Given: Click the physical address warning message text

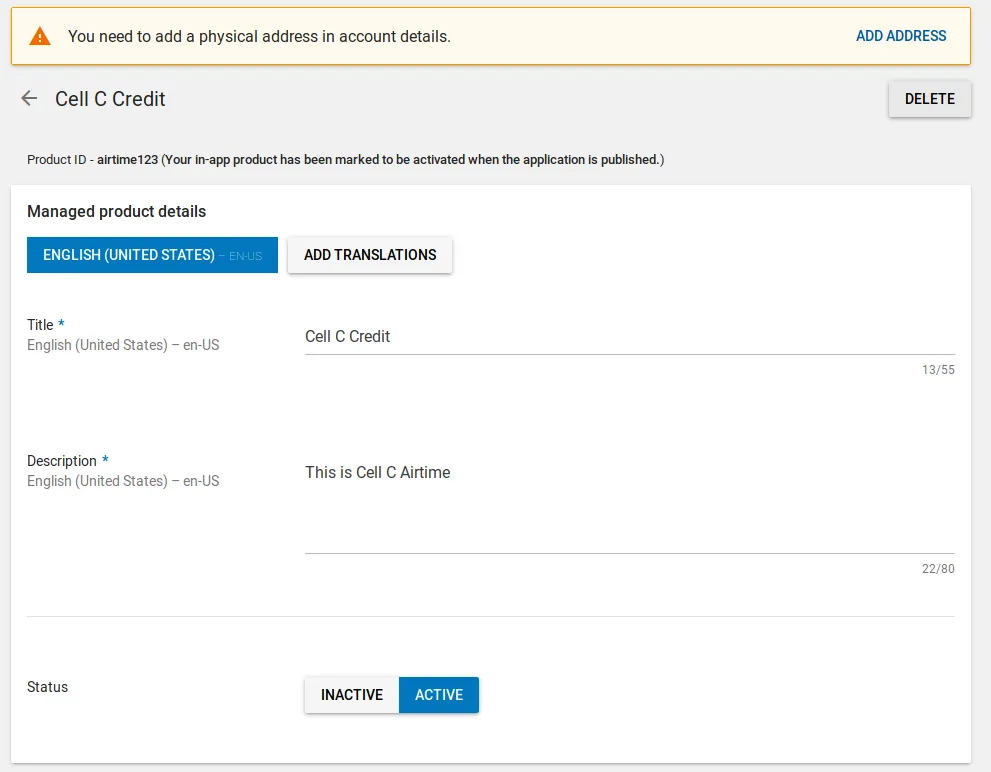Looking at the screenshot, I should point(259,37).
